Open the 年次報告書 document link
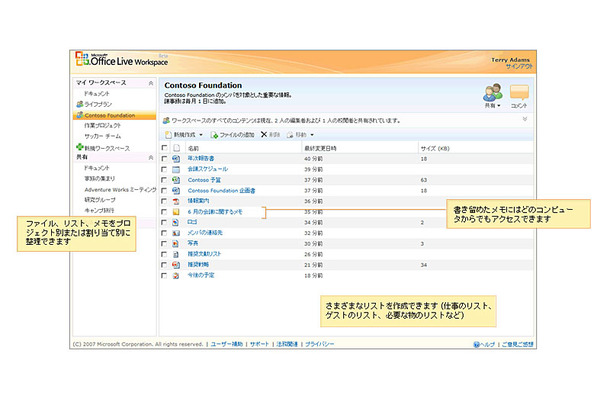The width and height of the screenshot is (610, 400). point(201,158)
